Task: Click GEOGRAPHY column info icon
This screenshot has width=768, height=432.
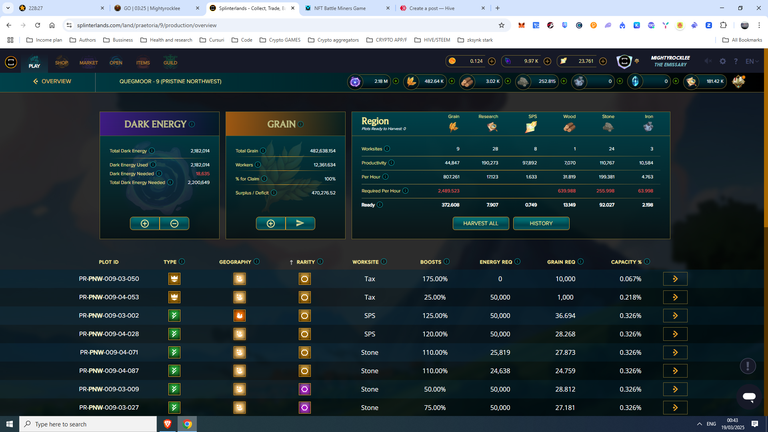Action: (x=257, y=262)
